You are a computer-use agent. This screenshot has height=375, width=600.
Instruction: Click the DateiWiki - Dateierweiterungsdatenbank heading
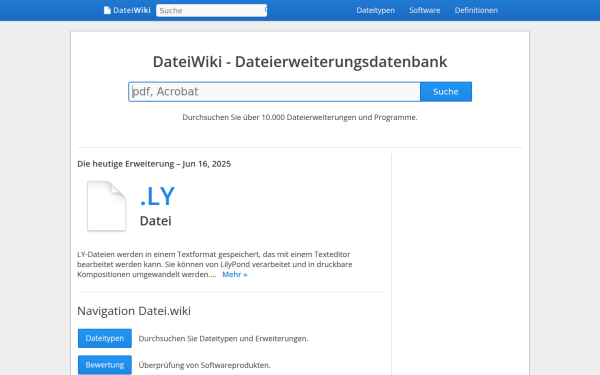click(x=300, y=62)
